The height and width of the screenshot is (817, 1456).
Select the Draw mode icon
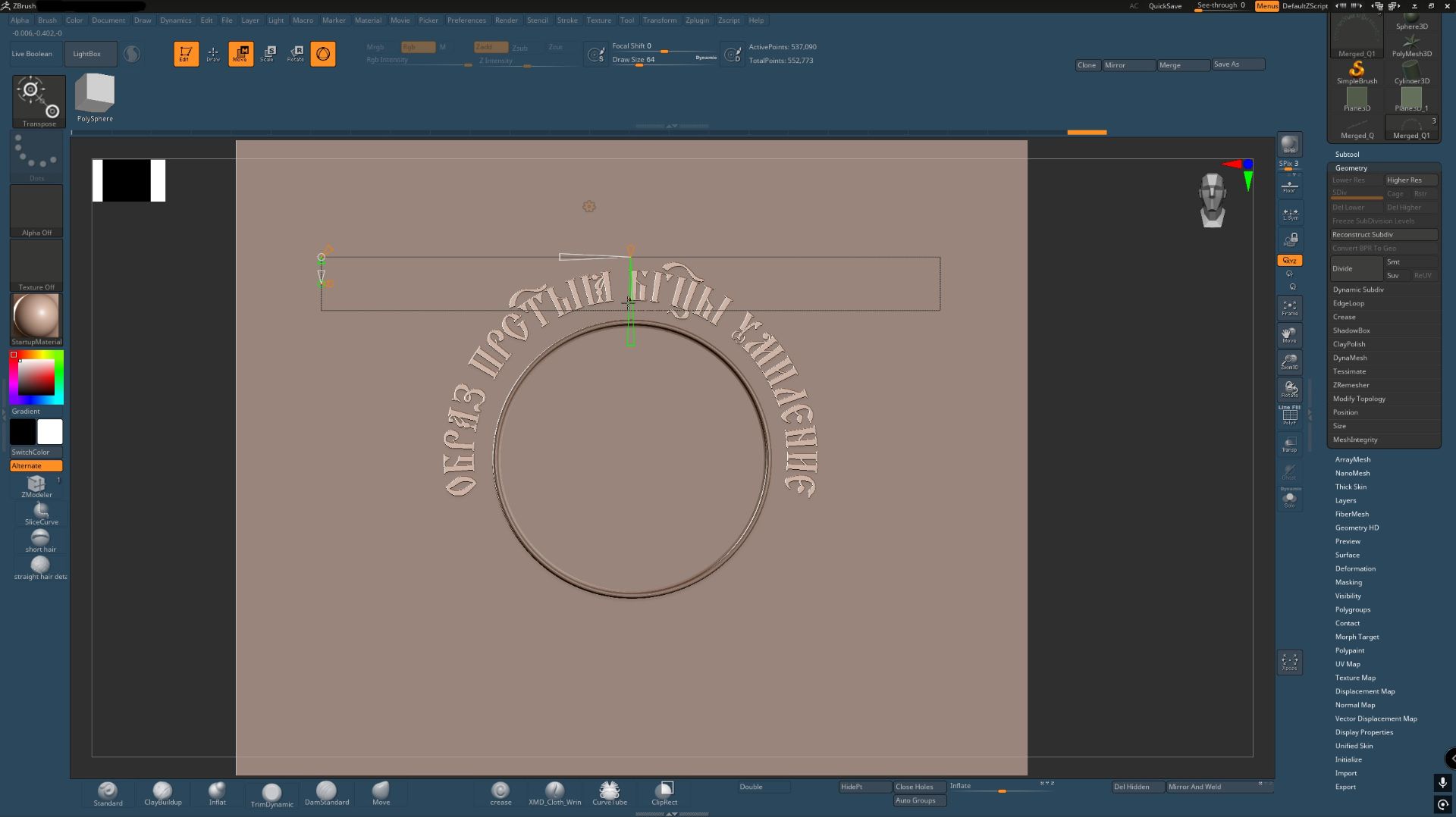(213, 54)
